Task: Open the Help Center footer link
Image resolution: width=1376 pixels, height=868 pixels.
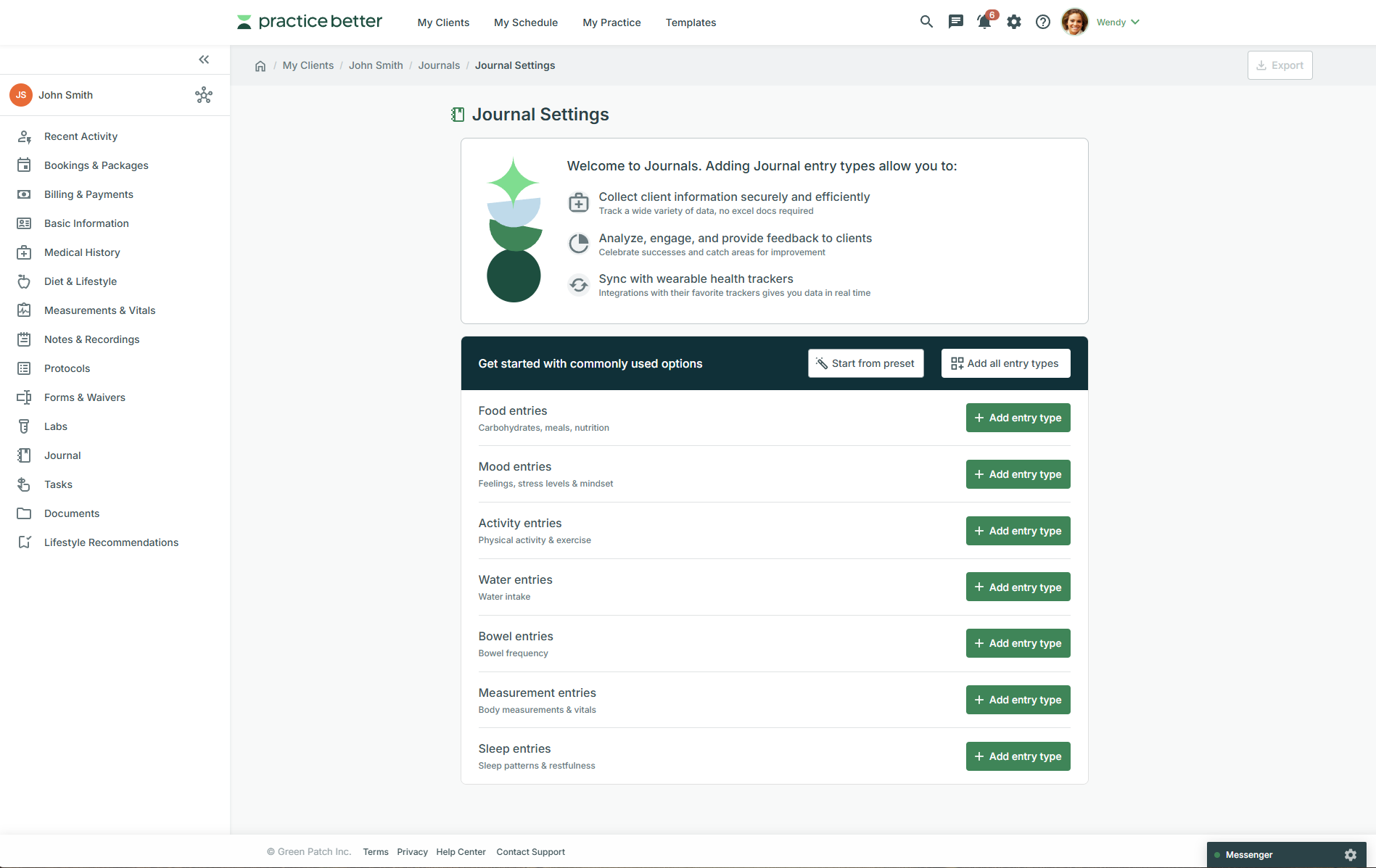Action: [x=461, y=852]
